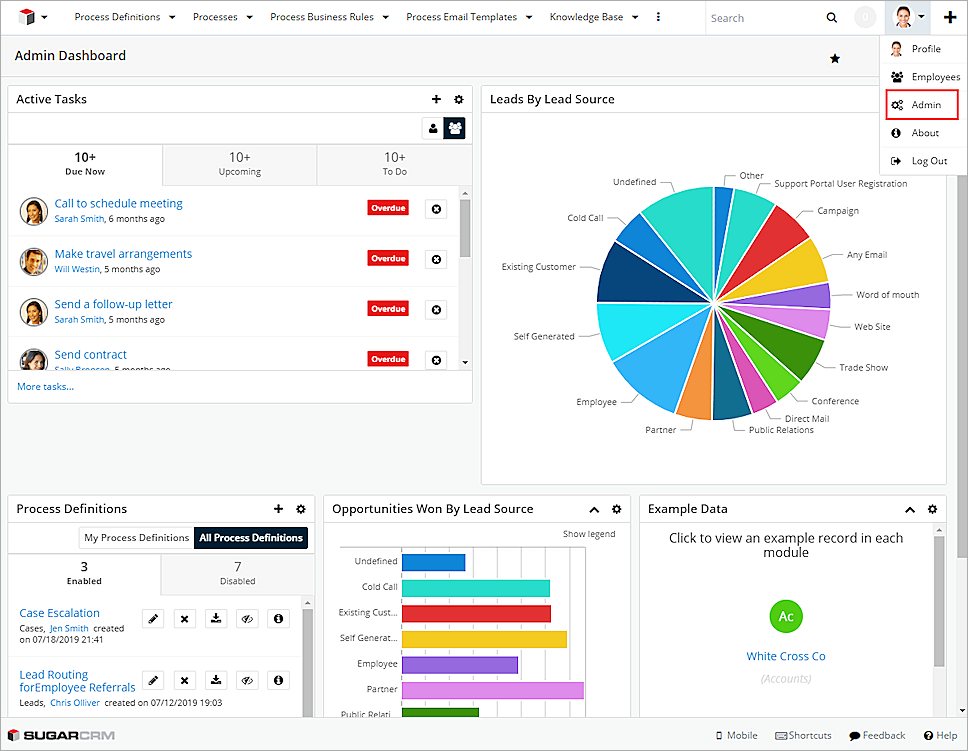Star the Admin Dashboard as favorite

[835, 58]
